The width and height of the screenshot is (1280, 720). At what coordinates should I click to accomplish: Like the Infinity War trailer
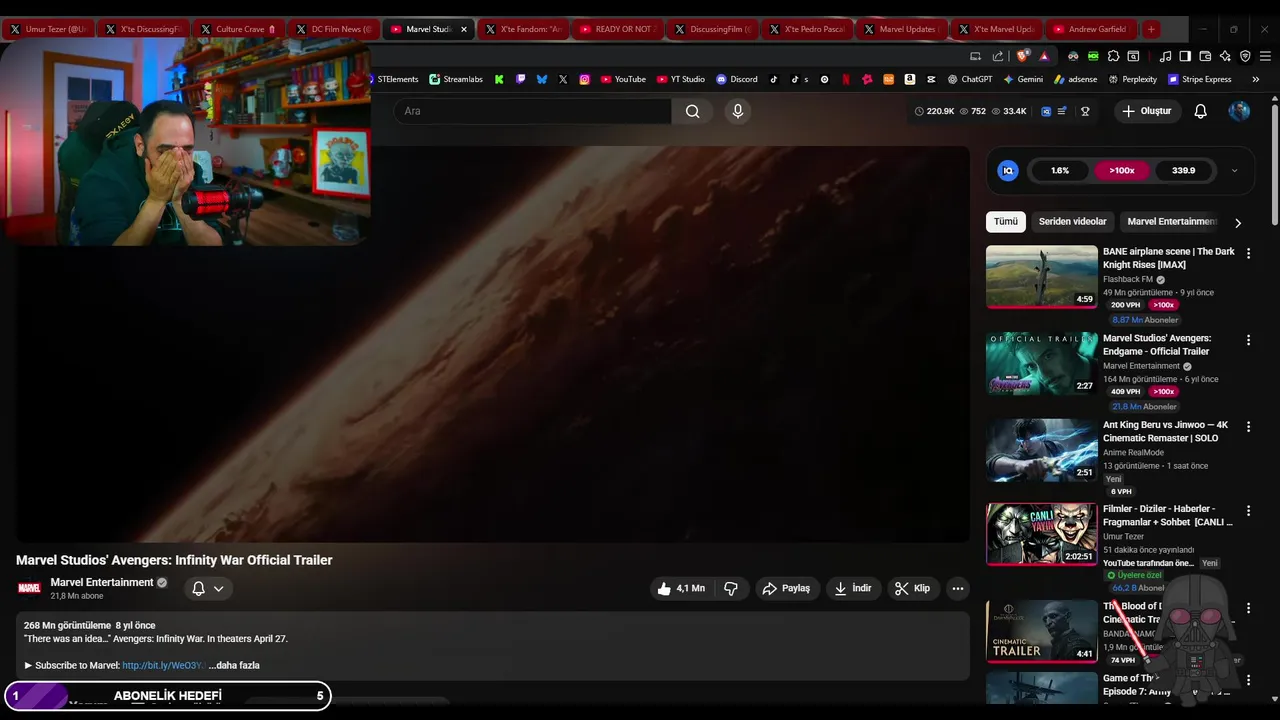[x=681, y=588]
